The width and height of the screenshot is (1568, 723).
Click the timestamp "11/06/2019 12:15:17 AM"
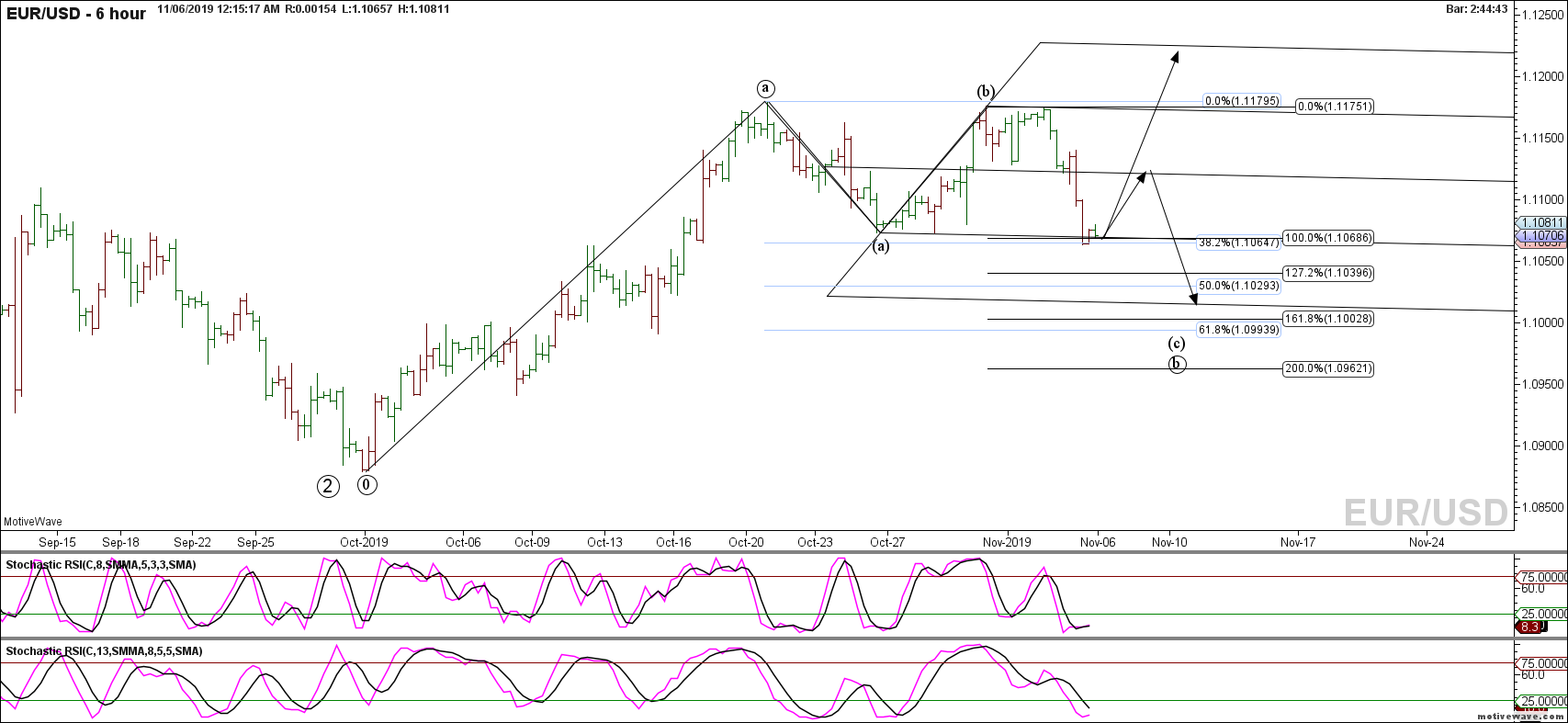point(219,8)
